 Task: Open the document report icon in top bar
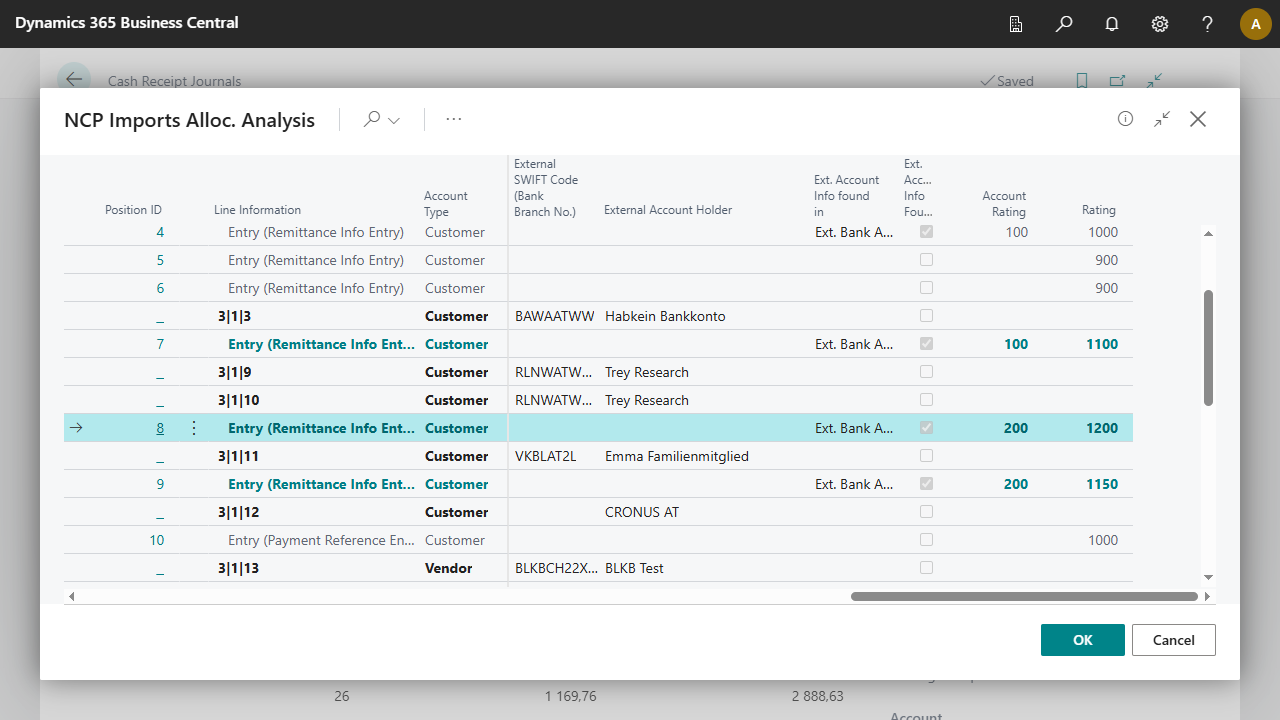(x=1016, y=24)
